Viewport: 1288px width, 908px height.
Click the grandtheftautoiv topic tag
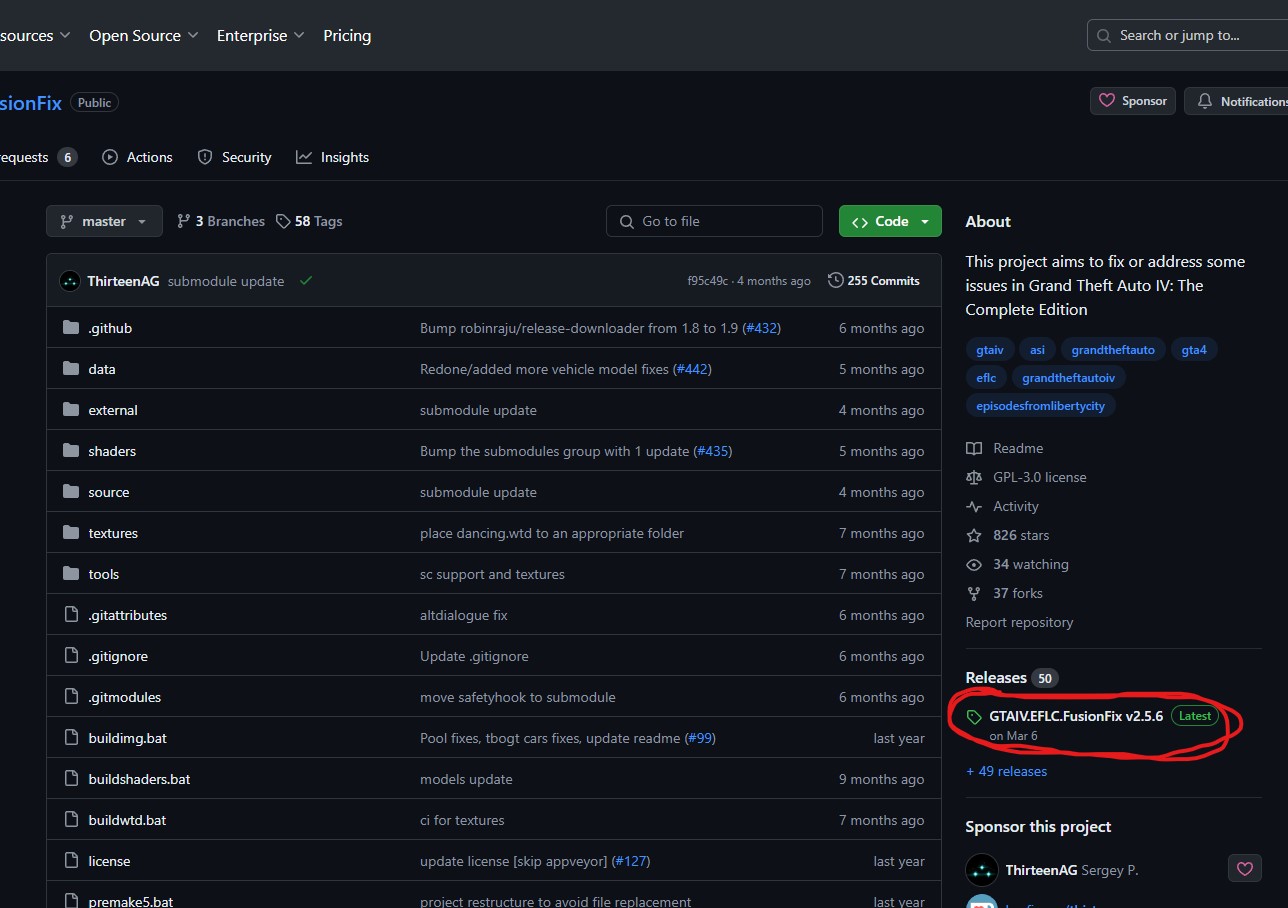[x=1069, y=378]
